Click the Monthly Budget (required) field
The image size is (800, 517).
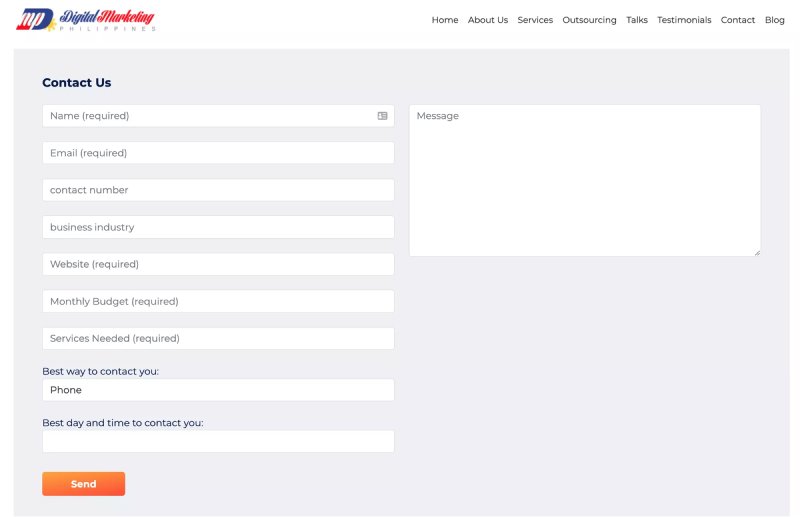pos(218,302)
